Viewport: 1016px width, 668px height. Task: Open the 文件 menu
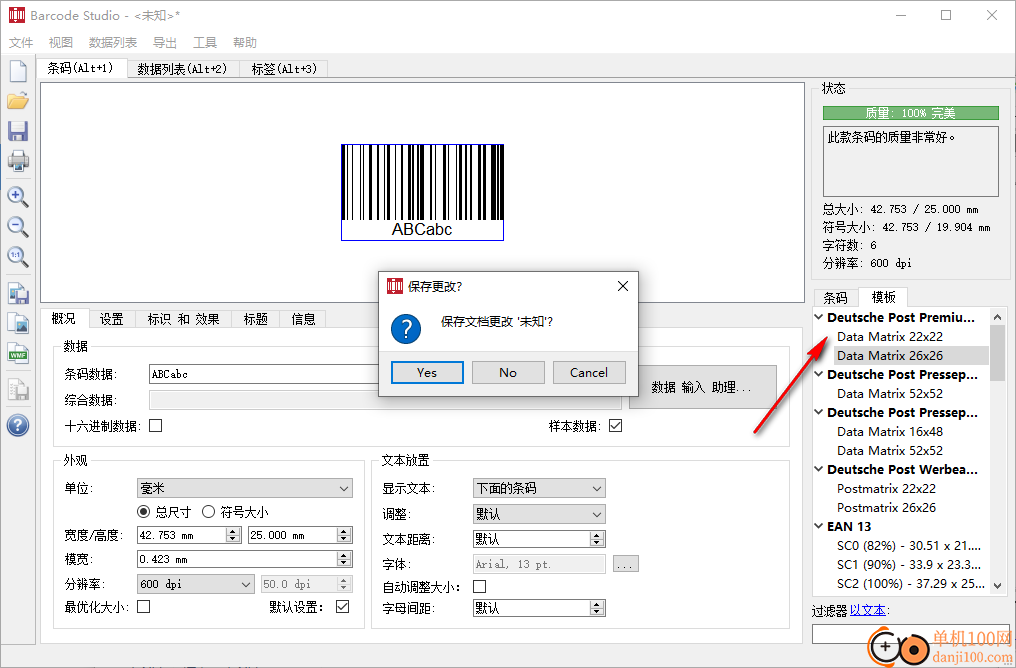click(21, 43)
